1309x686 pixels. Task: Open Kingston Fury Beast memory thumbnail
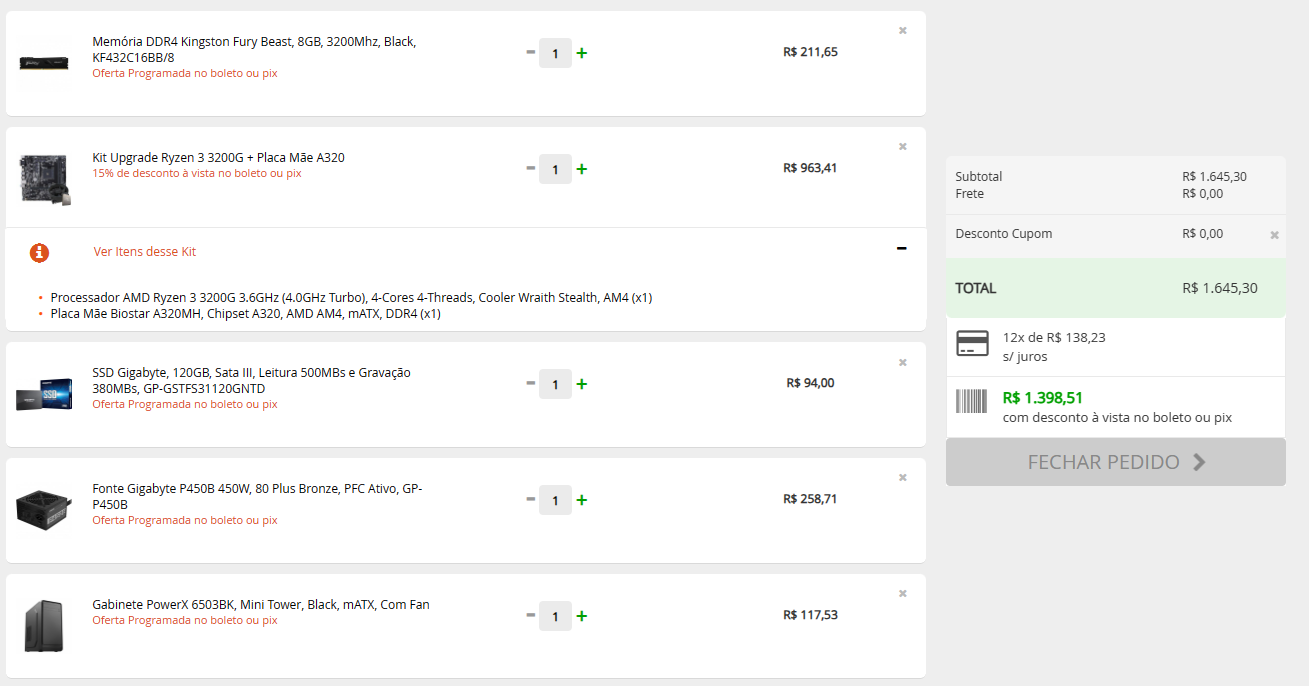[43, 62]
